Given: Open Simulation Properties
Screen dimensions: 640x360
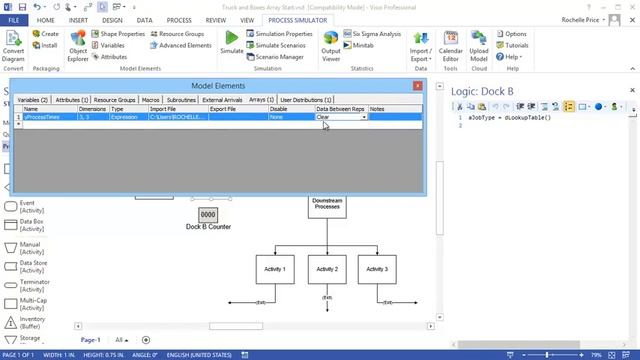Looking at the screenshot, I should pyautogui.click(x=280, y=34).
